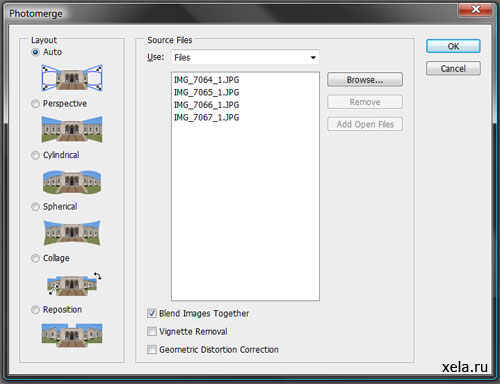Click the Reposition layout preview icon

point(72,335)
